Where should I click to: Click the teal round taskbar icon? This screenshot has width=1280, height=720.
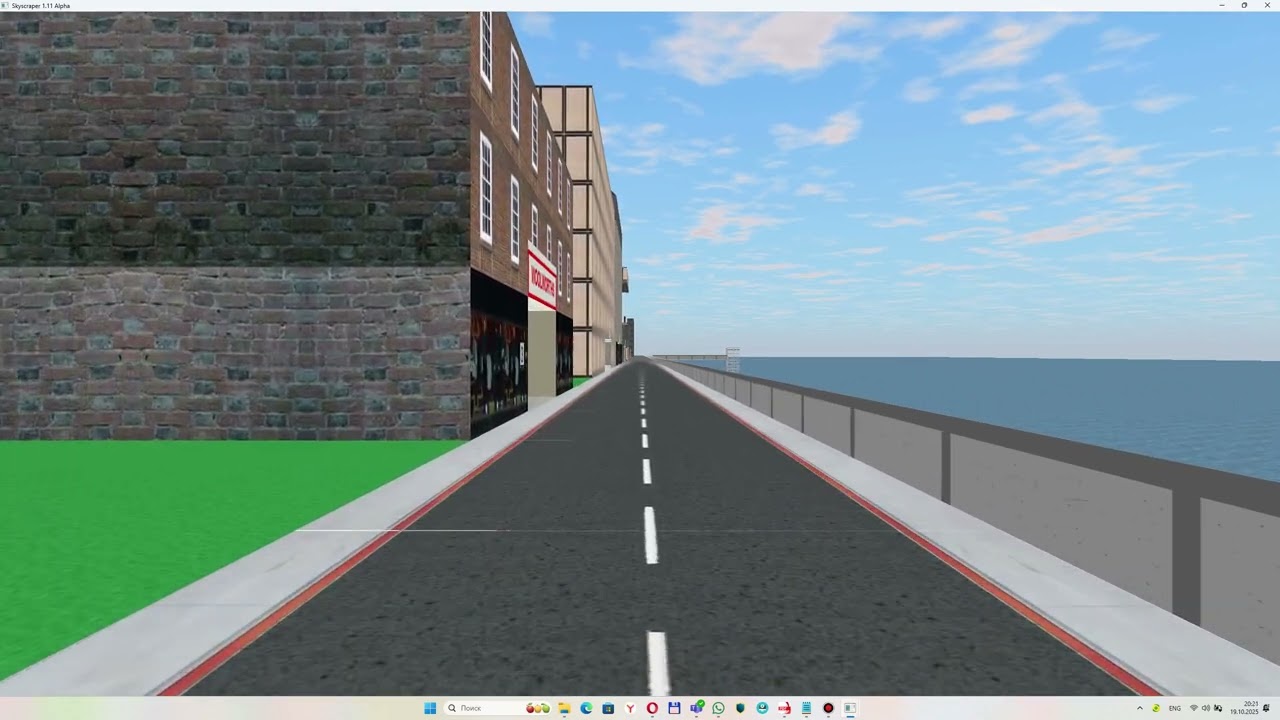click(762, 708)
